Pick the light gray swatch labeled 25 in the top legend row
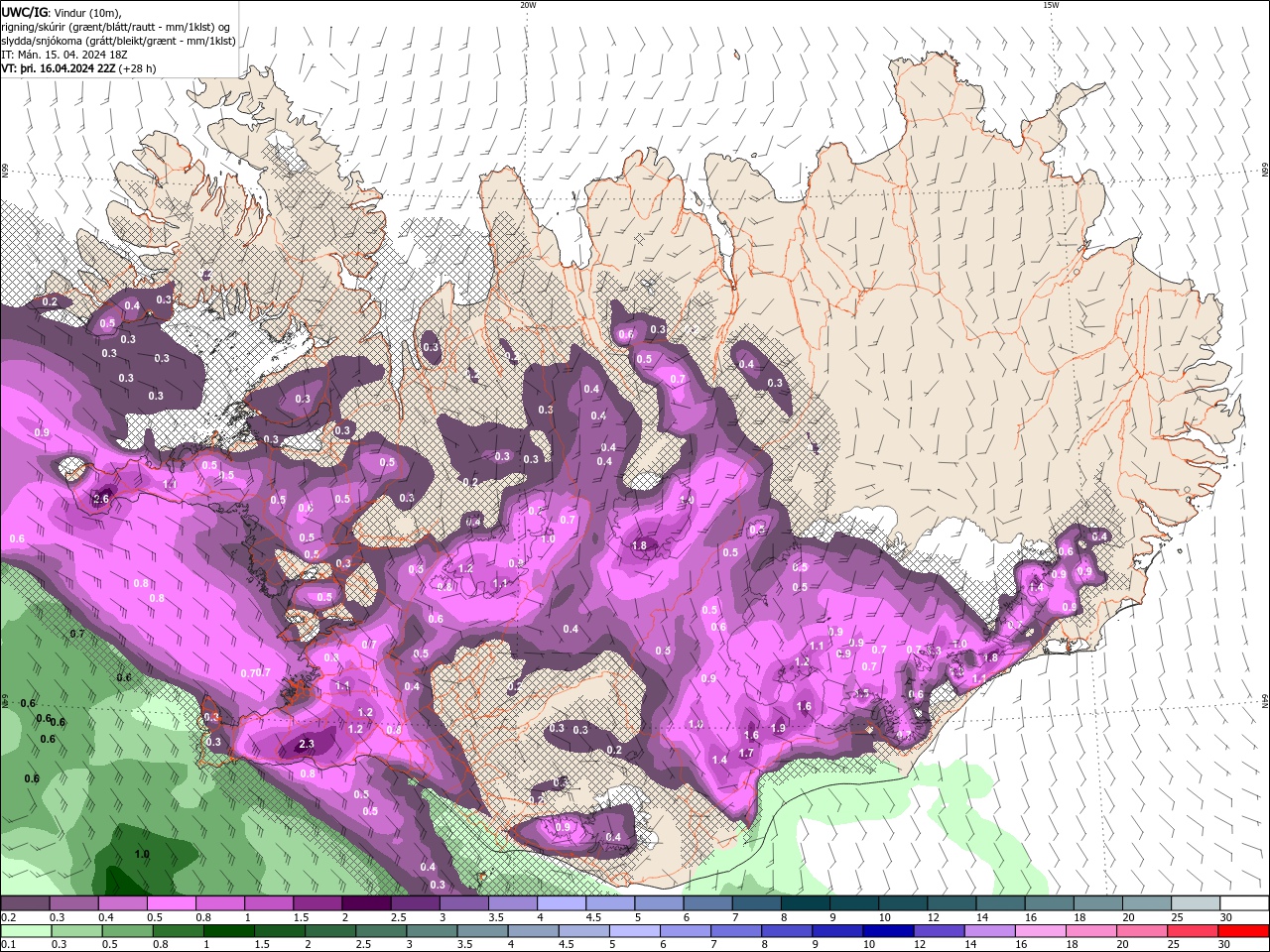 tap(1195, 903)
